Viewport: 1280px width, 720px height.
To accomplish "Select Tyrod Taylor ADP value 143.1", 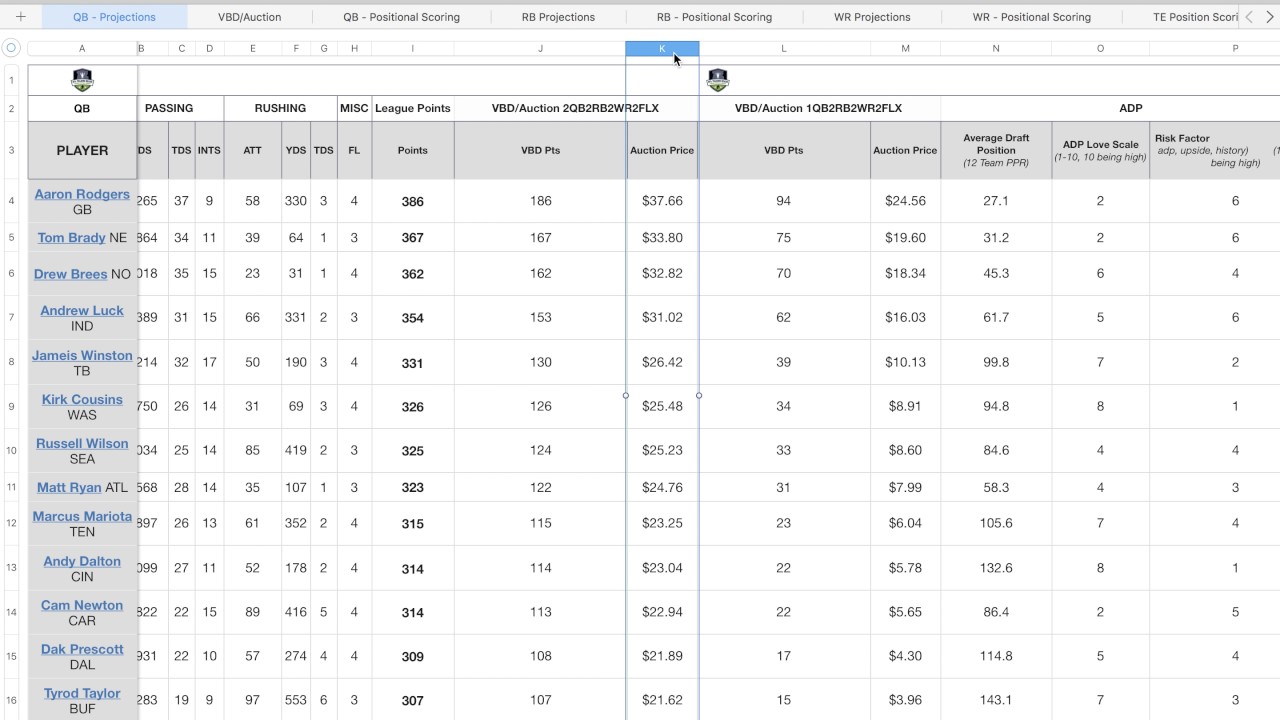I will (996, 700).
